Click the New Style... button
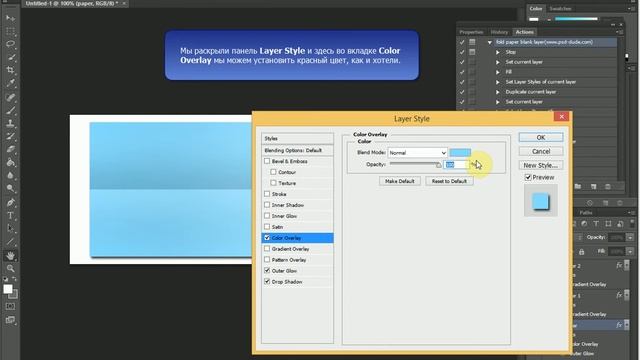640x360 pixels. point(541,165)
